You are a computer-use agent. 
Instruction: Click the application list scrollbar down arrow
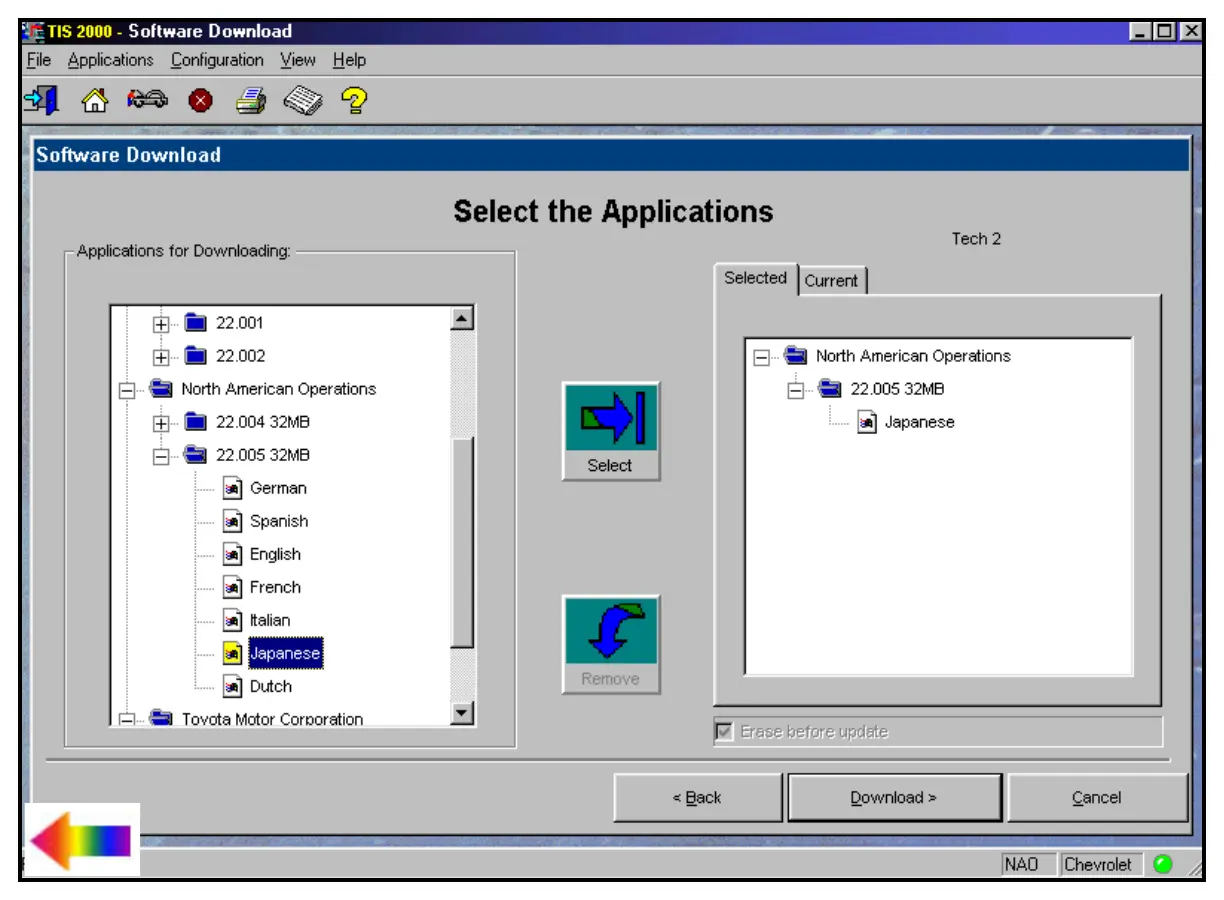462,712
